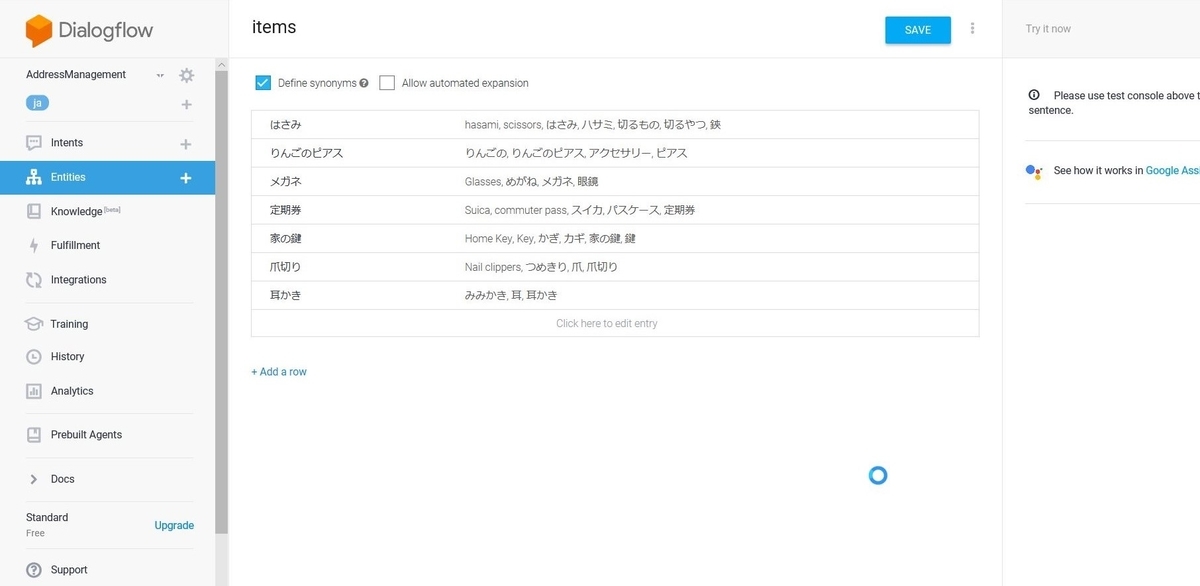The width and height of the screenshot is (1200, 586).
Task: Click the Intents speech bubble icon
Action: [34, 143]
